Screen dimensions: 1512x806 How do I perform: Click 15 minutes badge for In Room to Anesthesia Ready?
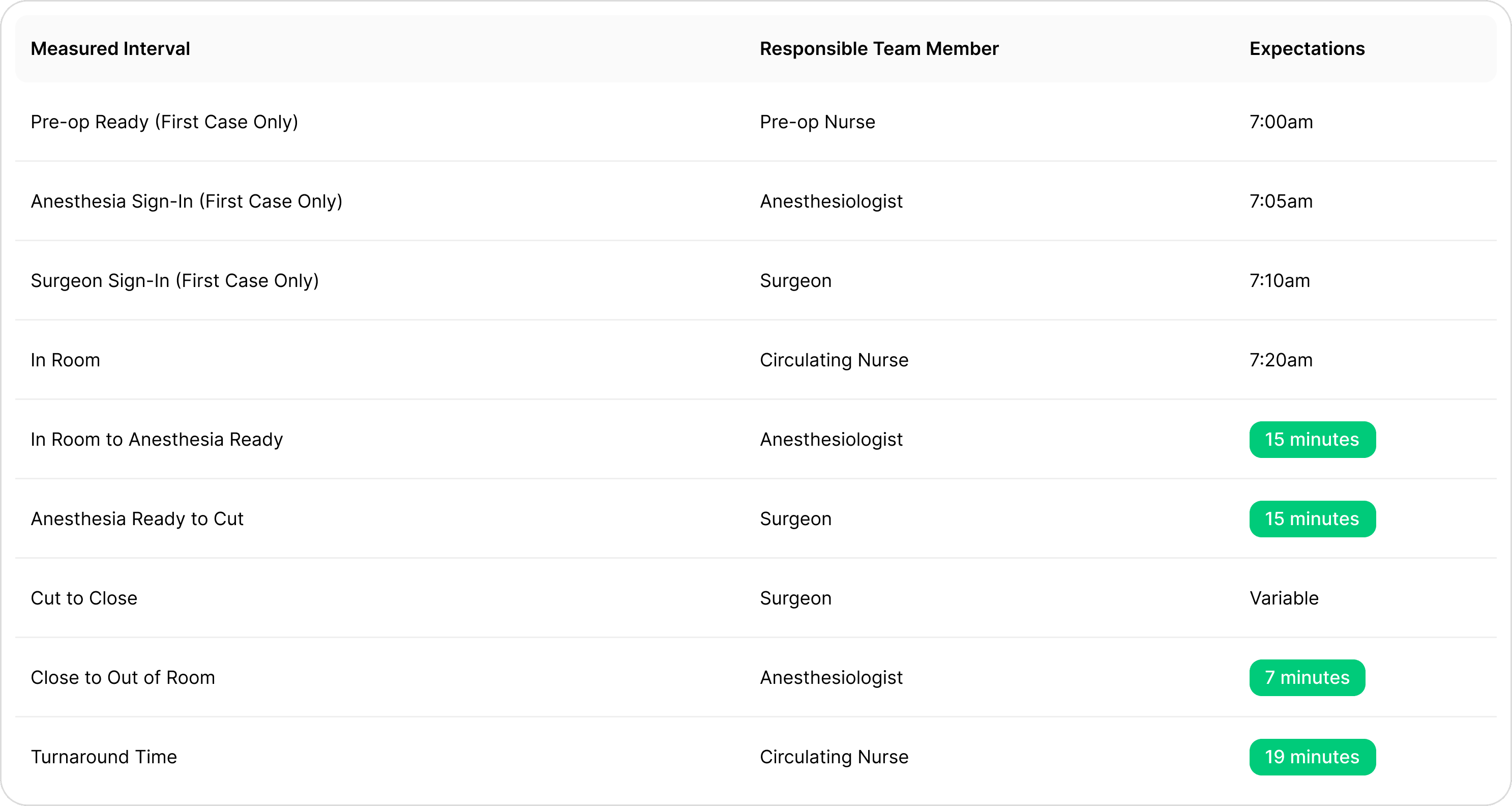tap(1312, 440)
